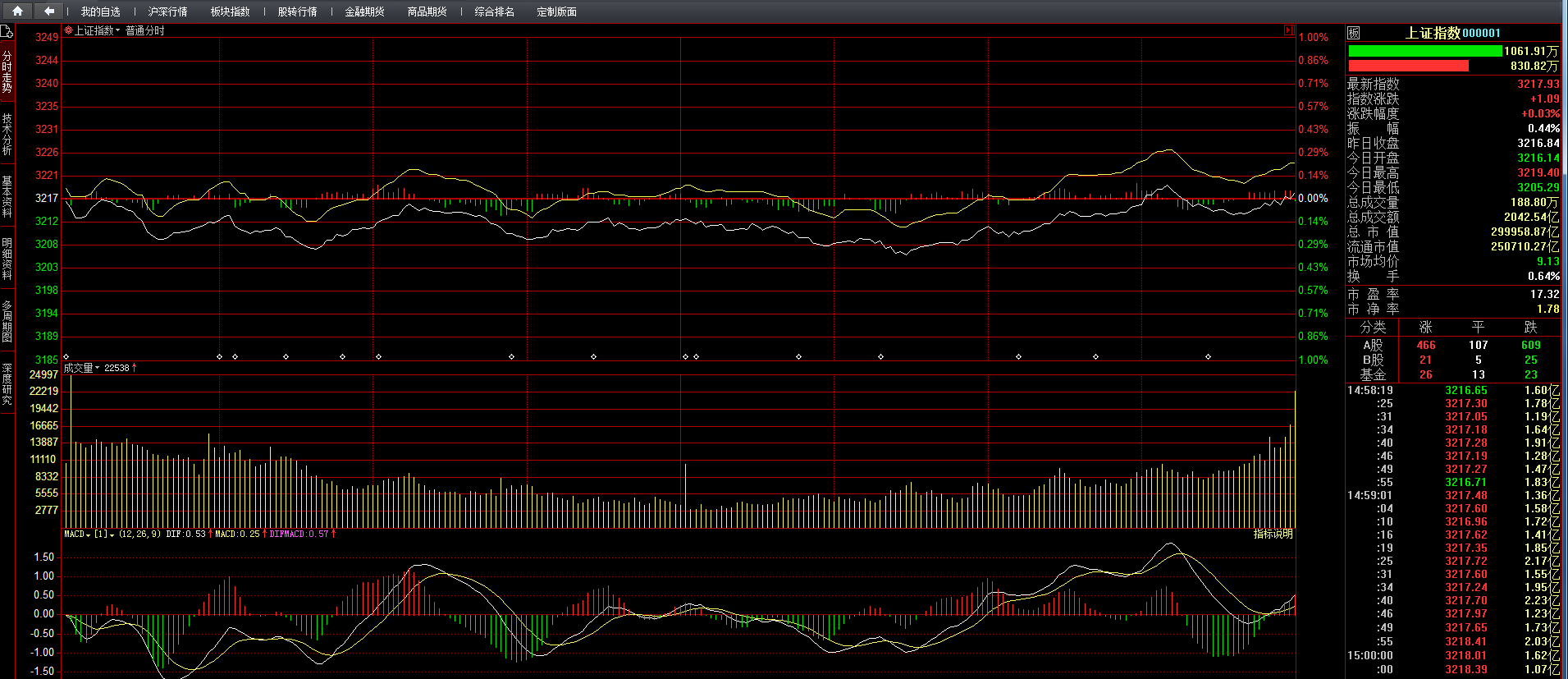Click the 板 sector icon in the quote panel

(1354, 33)
